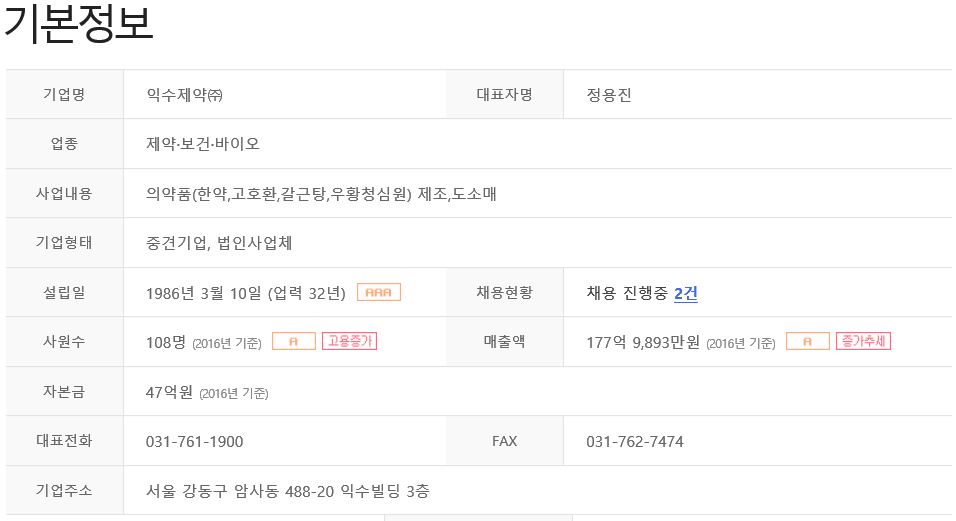Image resolution: width=956 pixels, height=521 pixels.
Task: Click the AAA rating badge beside 설립일
Action: pos(379,292)
